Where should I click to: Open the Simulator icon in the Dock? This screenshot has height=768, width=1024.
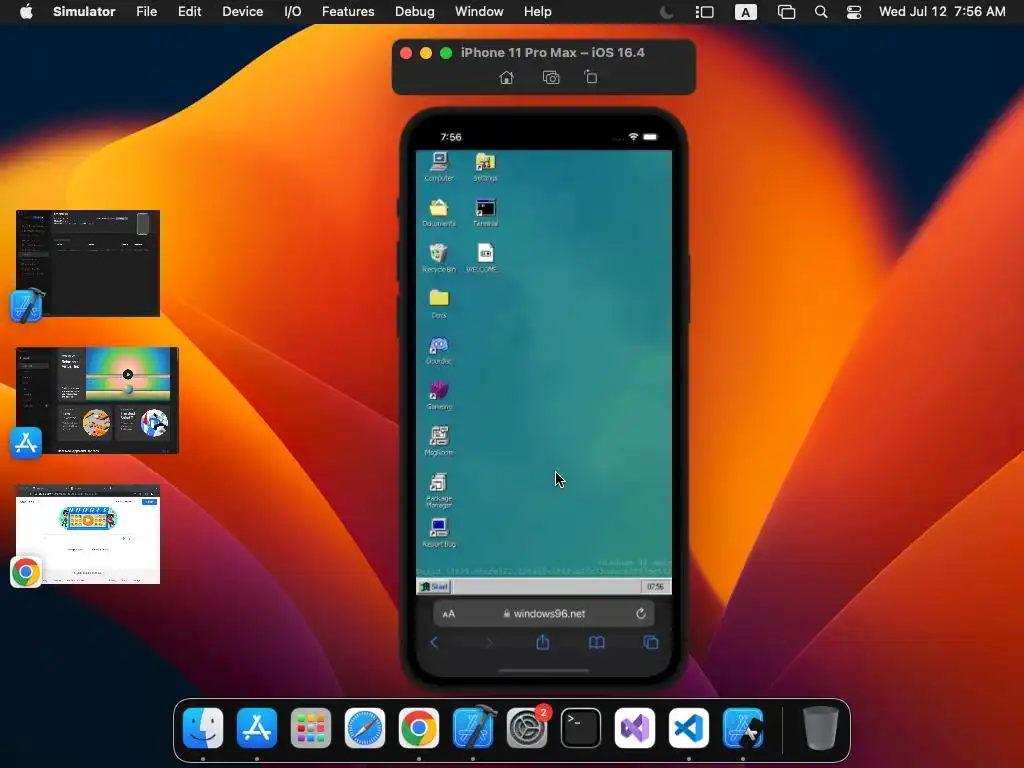point(743,728)
